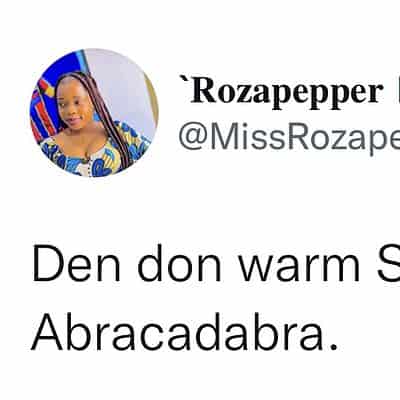Click the cut-off text right of Rozapepper
Image resolution: width=400 pixels, height=400 pixels.
pos(397,92)
